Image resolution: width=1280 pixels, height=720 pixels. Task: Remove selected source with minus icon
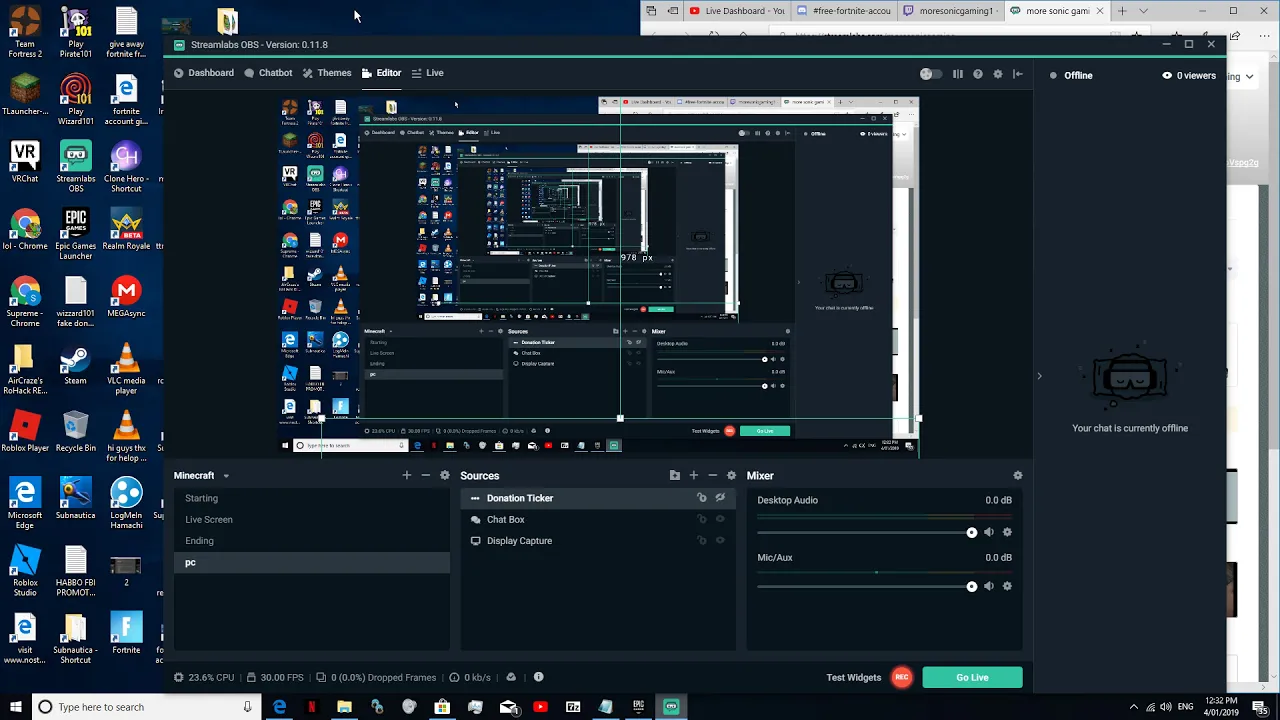pyautogui.click(x=712, y=476)
